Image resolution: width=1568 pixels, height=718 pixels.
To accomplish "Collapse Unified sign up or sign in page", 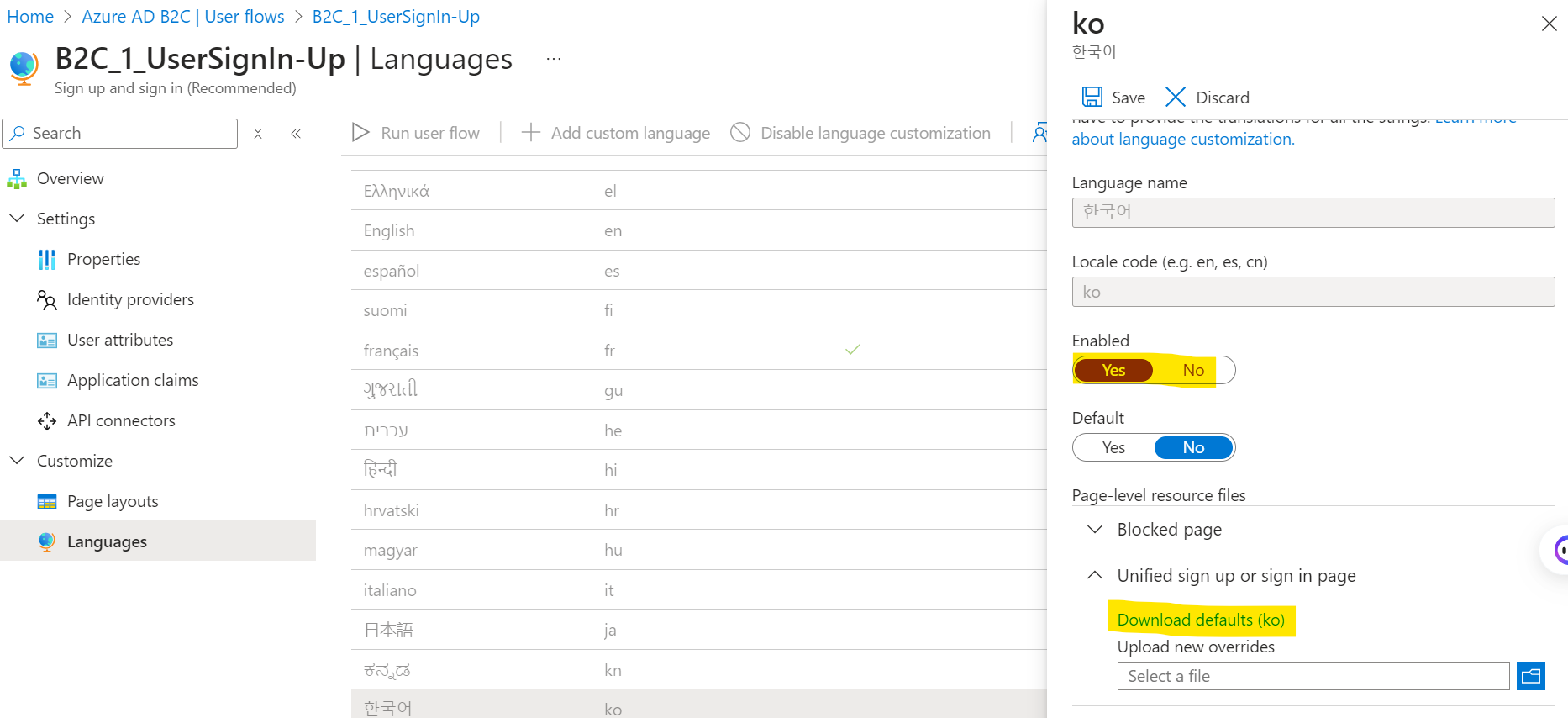I will 1094,575.
